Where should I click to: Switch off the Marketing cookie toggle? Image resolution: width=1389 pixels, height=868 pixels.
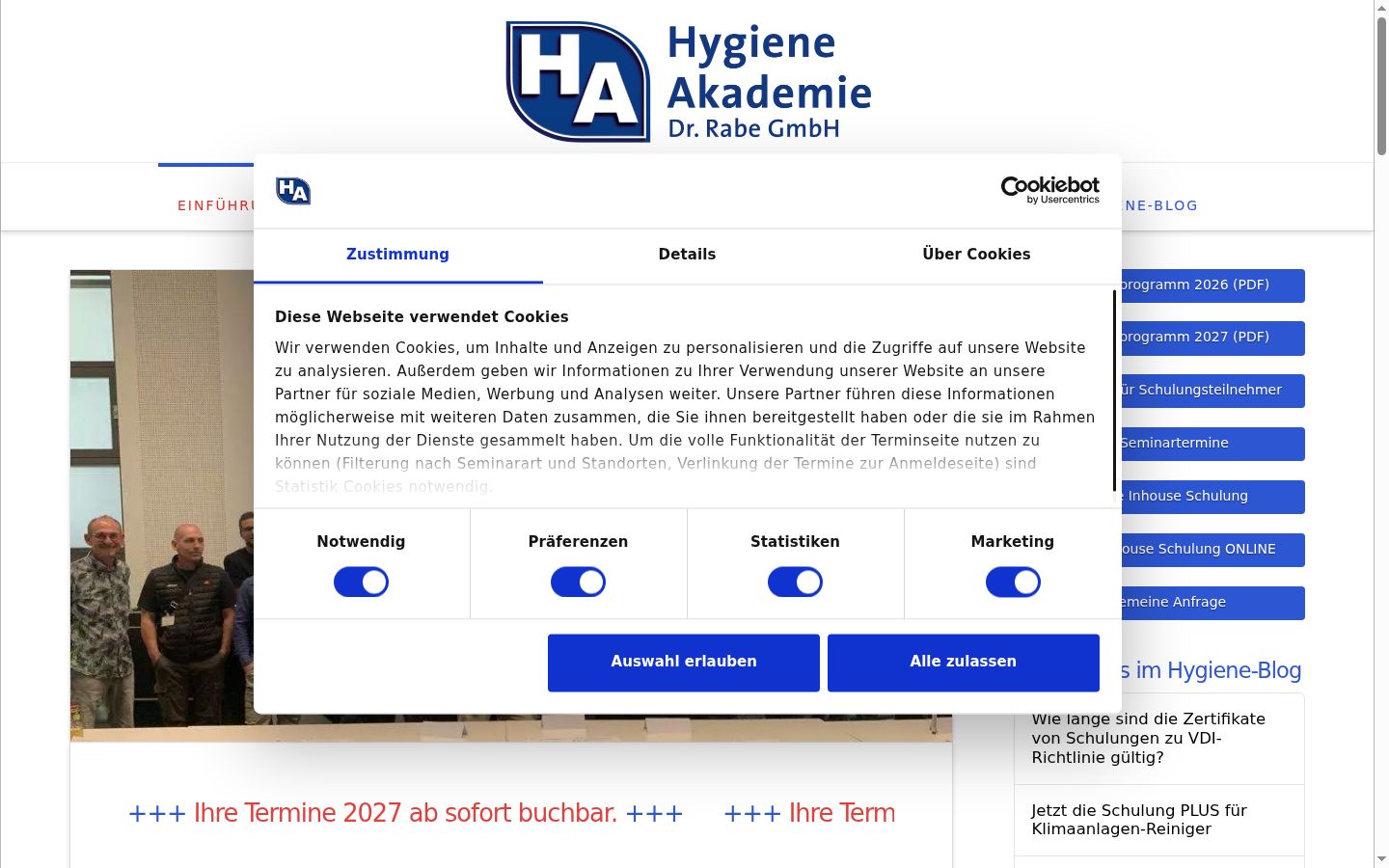[x=1013, y=582]
